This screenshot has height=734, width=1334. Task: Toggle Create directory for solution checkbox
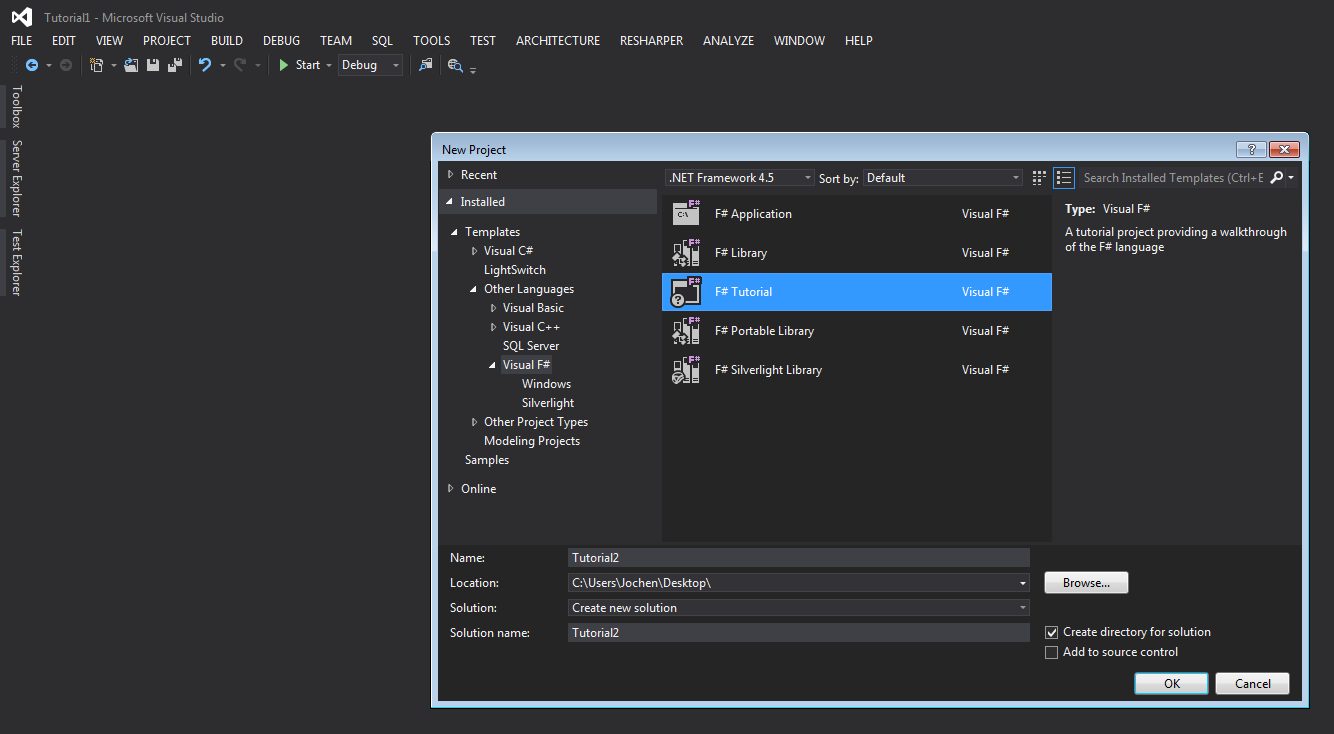click(x=1051, y=632)
